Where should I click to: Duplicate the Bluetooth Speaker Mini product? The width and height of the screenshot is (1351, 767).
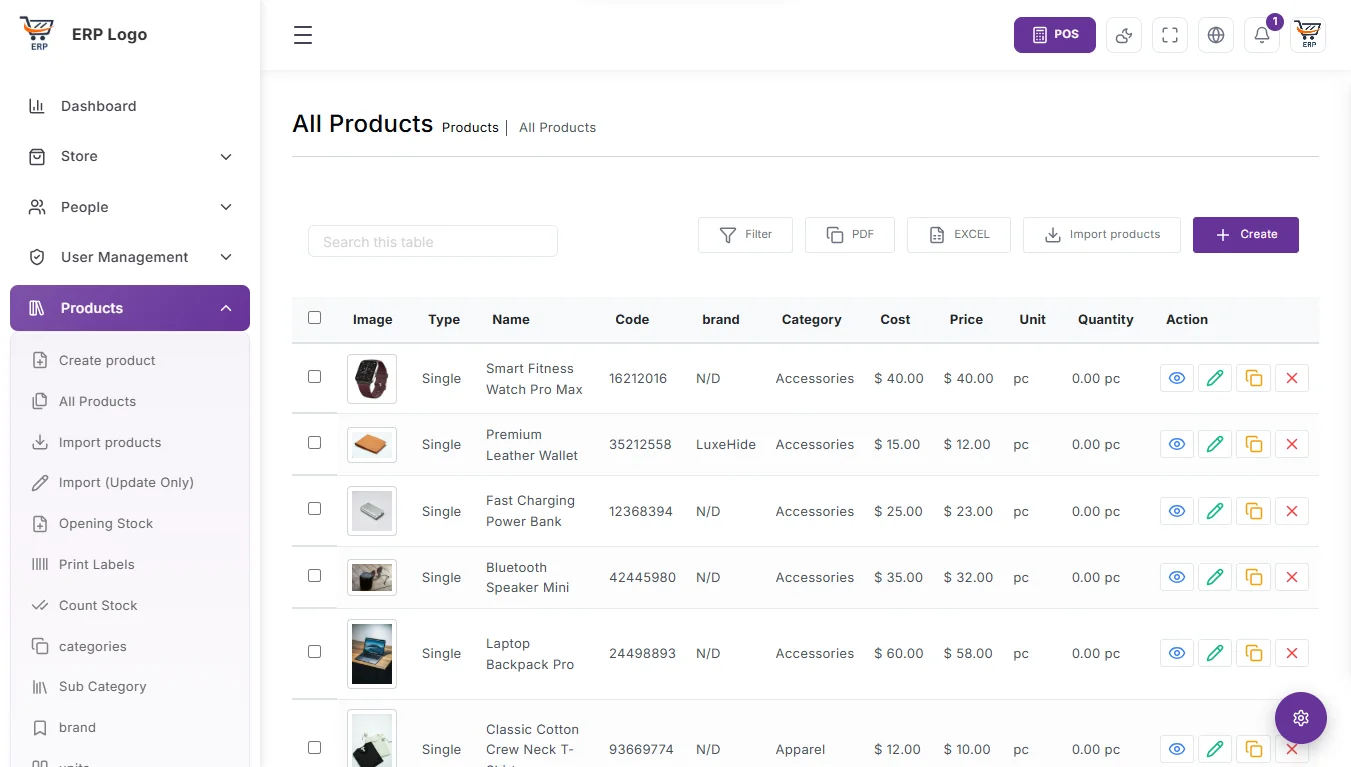pyautogui.click(x=1253, y=577)
